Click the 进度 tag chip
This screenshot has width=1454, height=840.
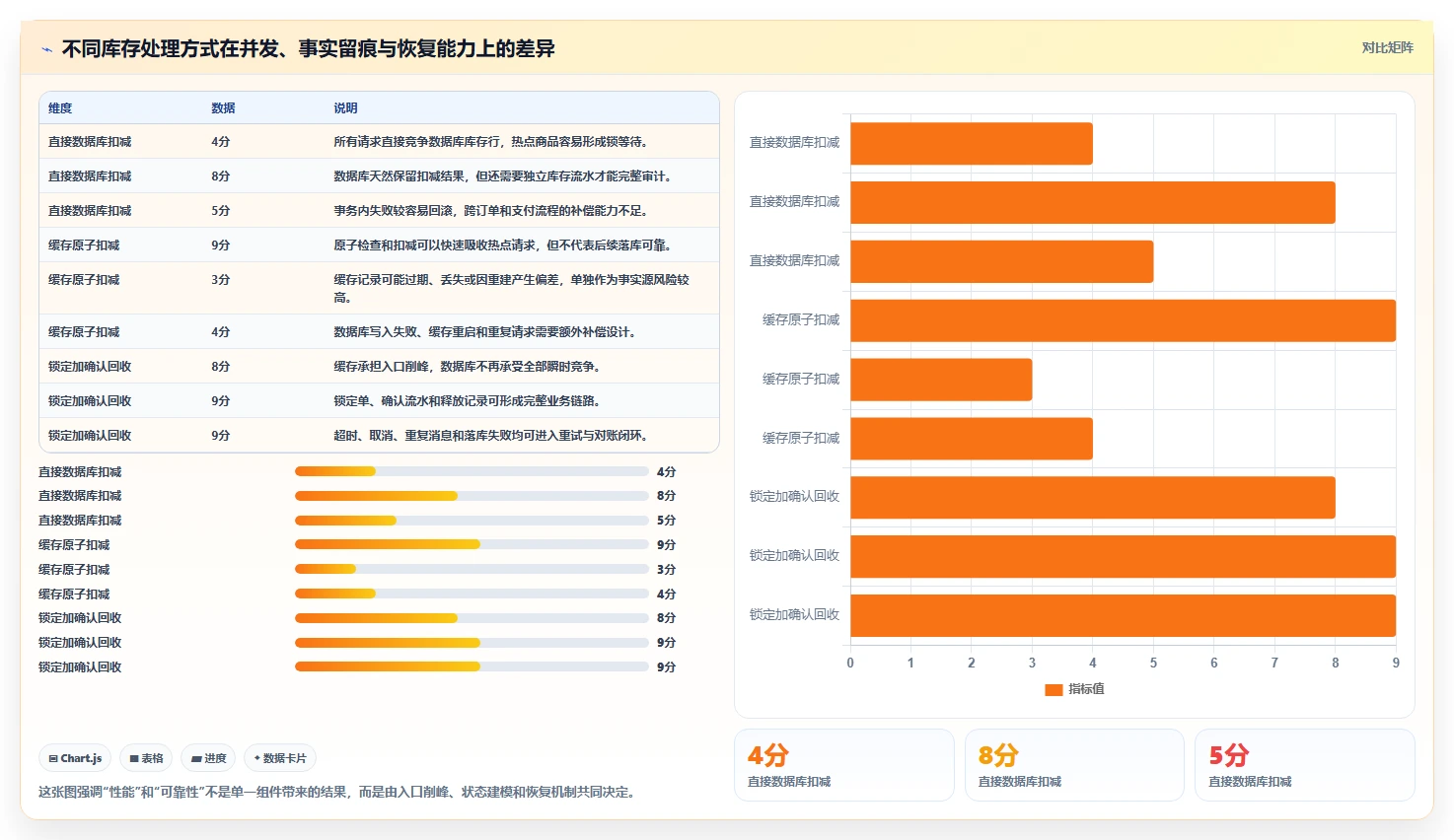(x=208, y=758)
